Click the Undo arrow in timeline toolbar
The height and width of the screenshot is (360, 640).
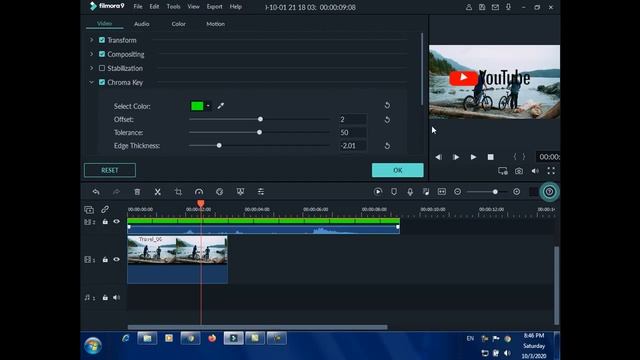96,192
